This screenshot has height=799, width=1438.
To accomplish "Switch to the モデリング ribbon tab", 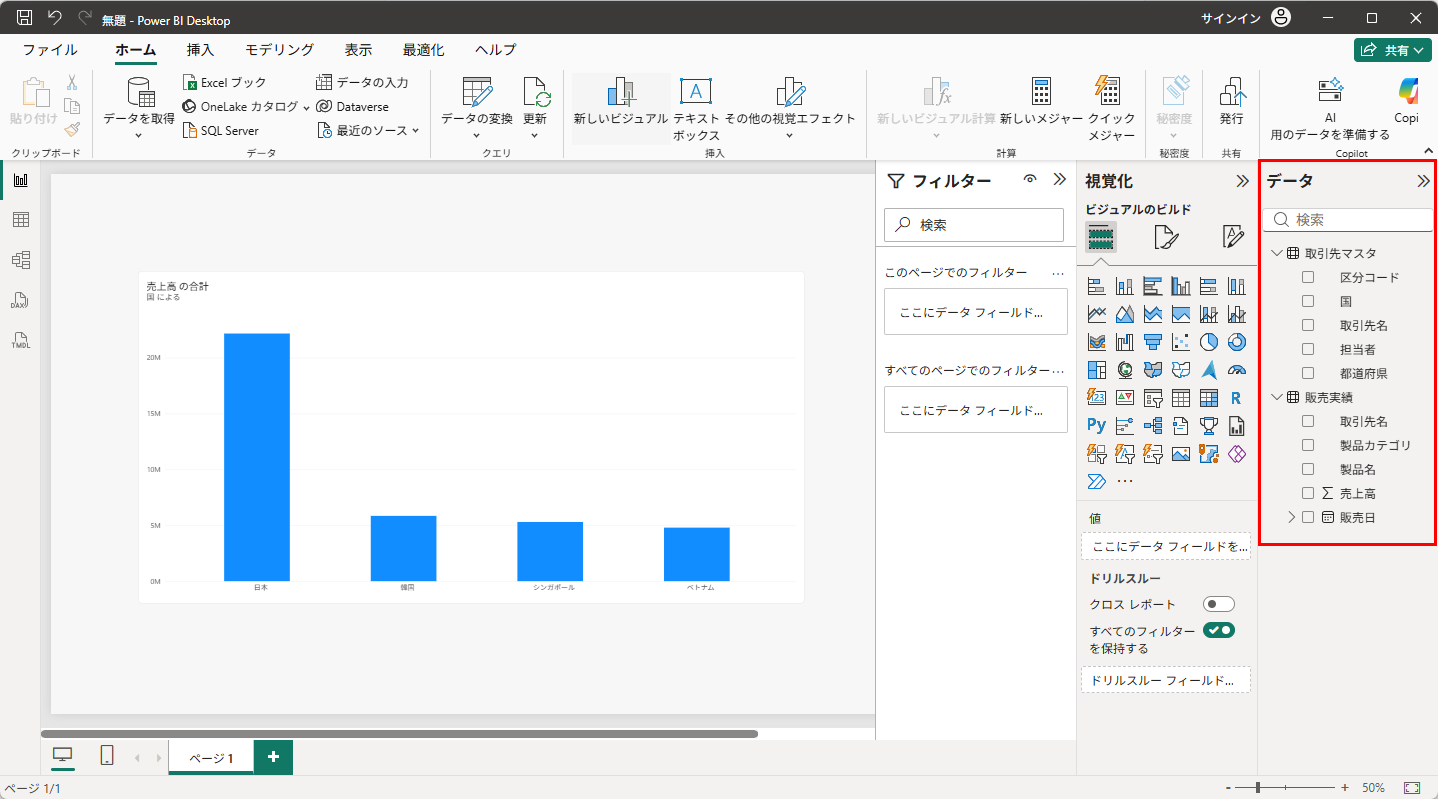I will pyautogui.click(x=280, y=50).
